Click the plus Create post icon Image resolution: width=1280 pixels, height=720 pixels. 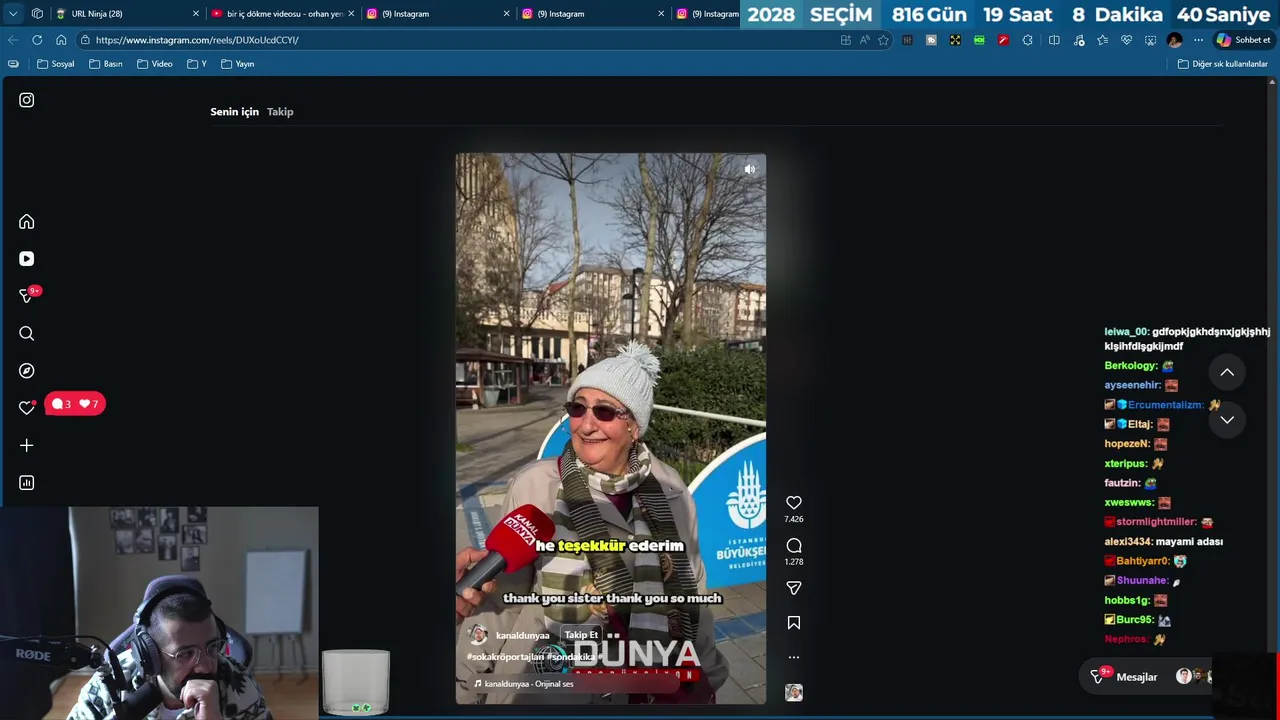click(27, 445)
